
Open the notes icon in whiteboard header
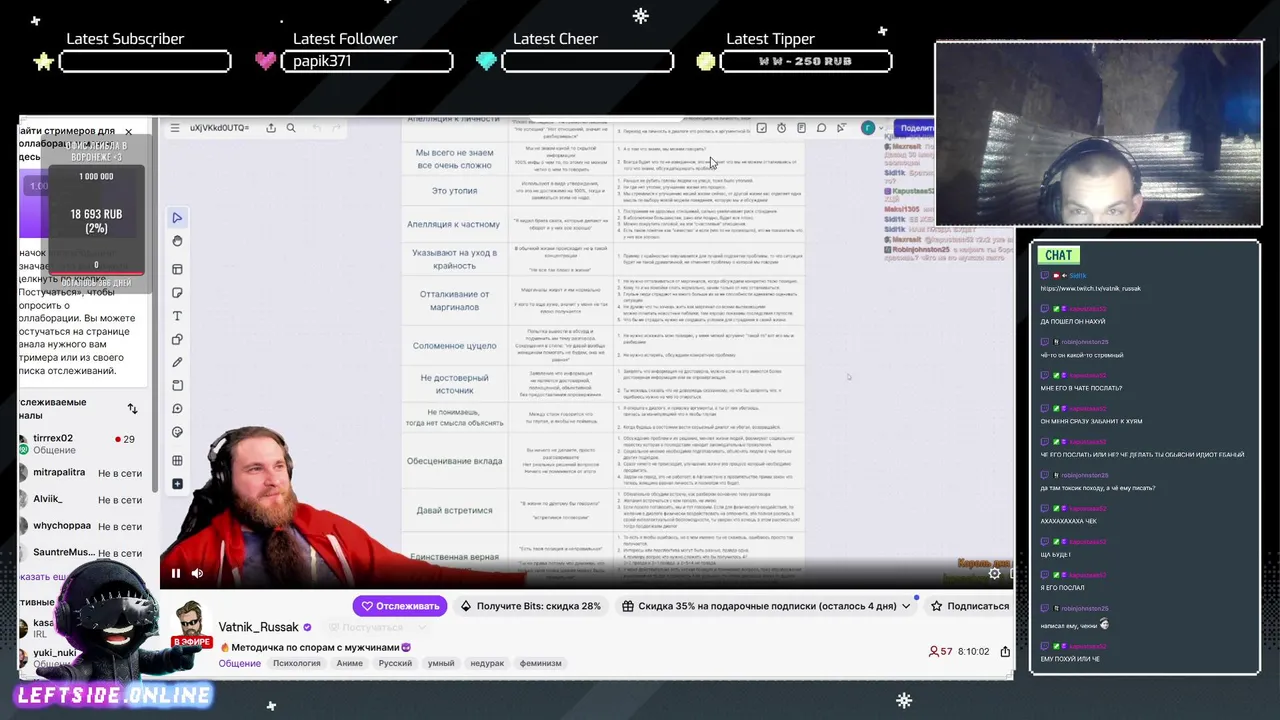click(802, 128)
